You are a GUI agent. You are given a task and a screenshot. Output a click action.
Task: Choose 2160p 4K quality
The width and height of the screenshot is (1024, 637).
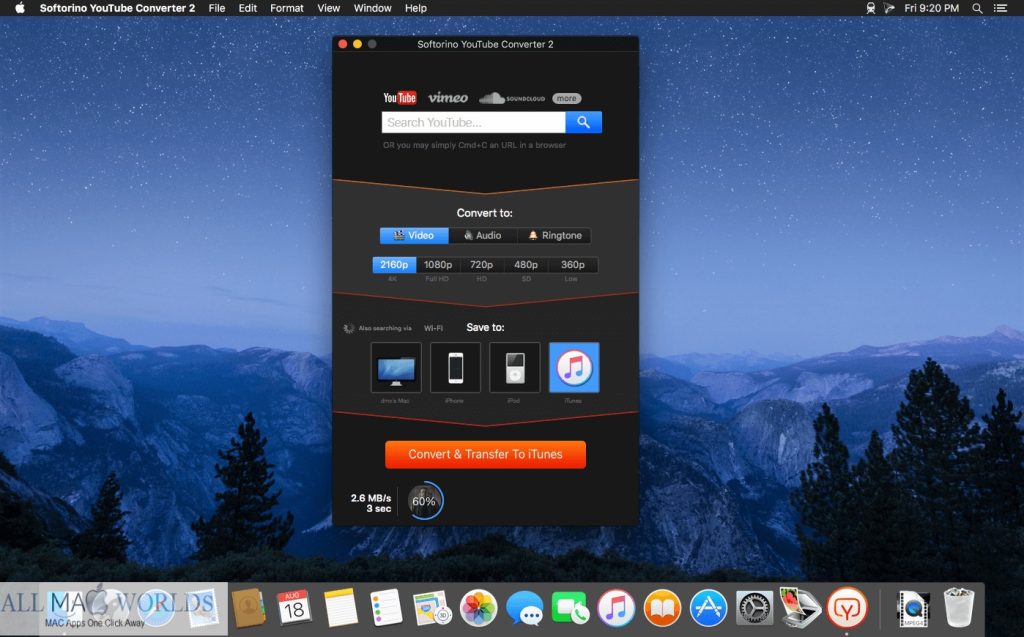coord(394,265)
